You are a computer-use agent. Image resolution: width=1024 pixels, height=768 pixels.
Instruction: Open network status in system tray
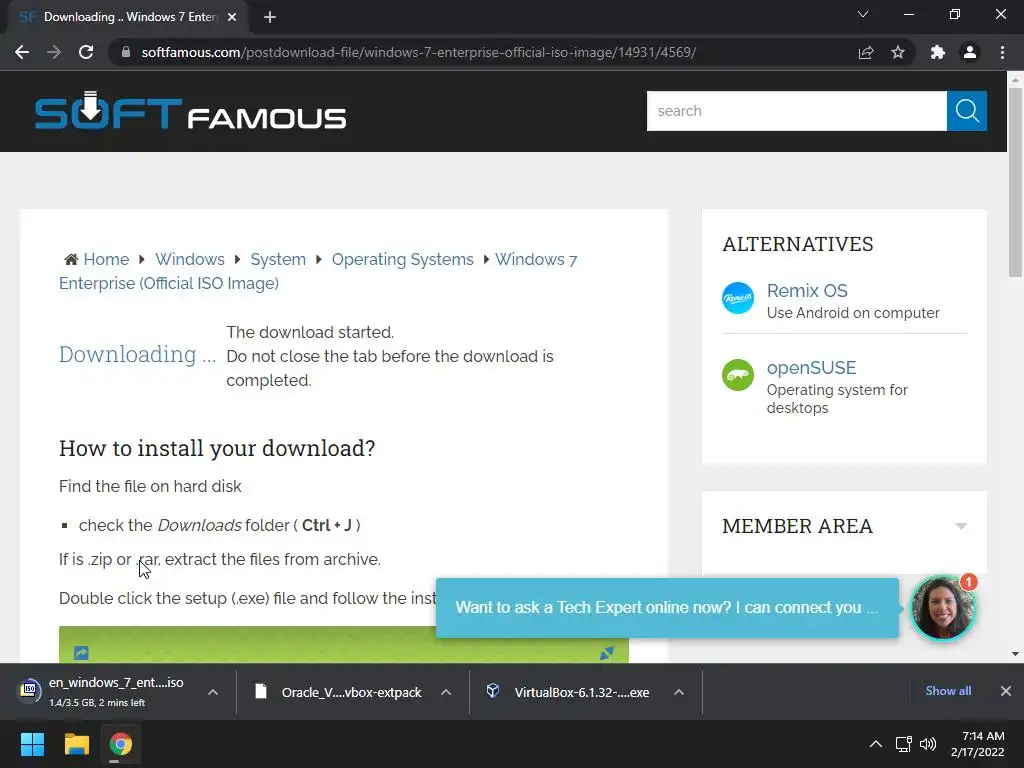click(x=903, y=744)
